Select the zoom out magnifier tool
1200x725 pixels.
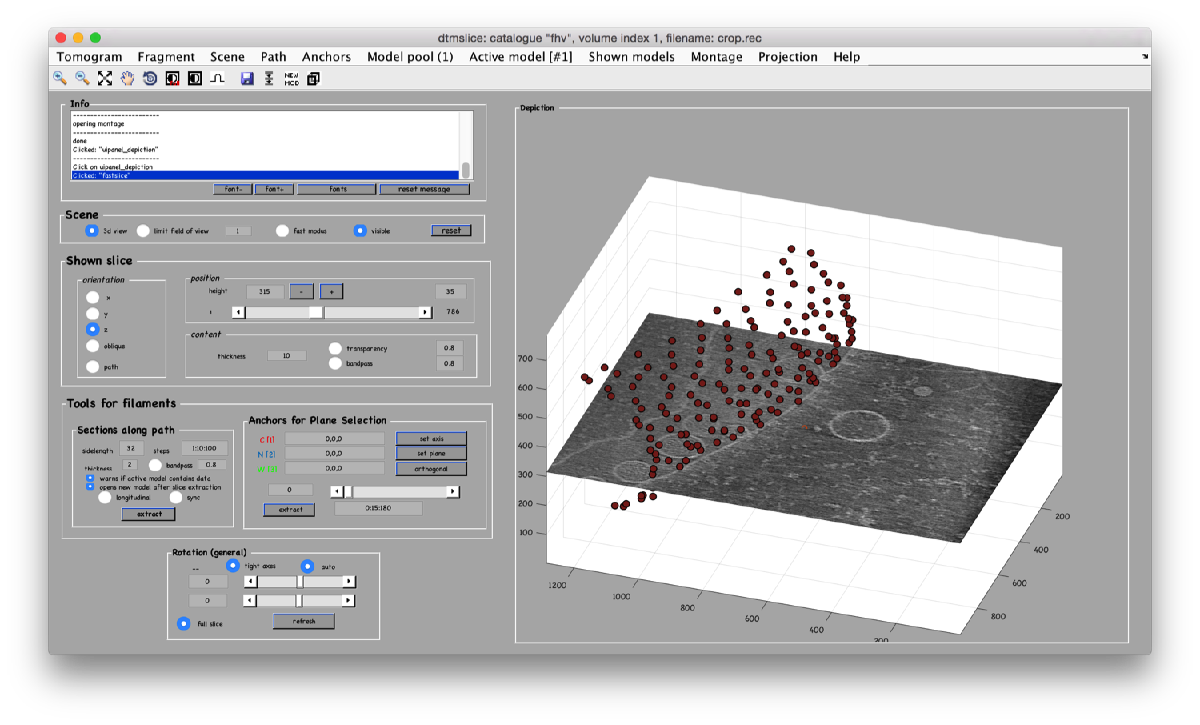(83, 78)
